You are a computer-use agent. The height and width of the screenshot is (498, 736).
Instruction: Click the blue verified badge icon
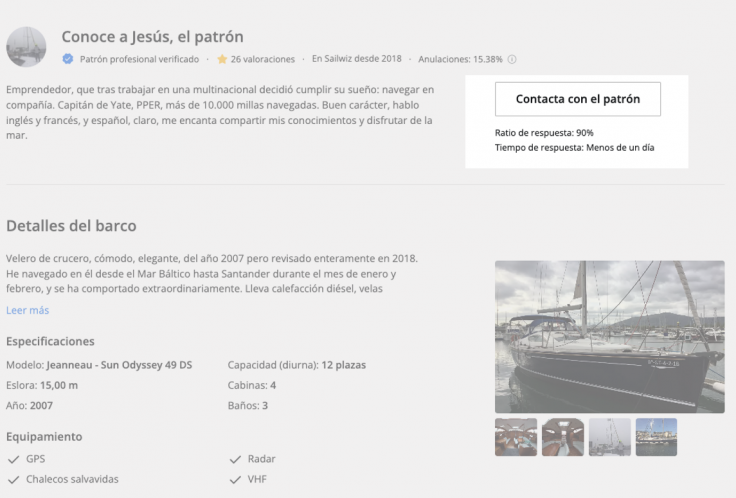point(68,59)
